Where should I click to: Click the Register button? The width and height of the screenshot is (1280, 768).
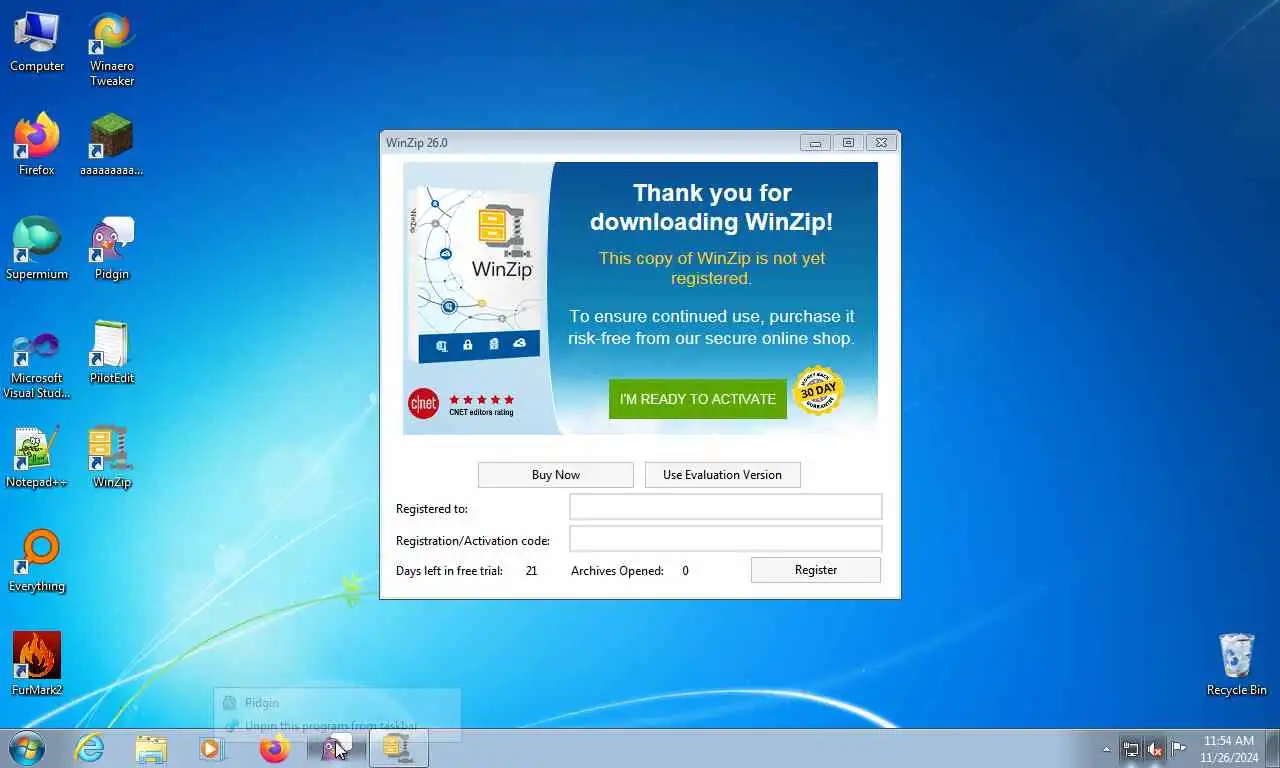(816, 570)
